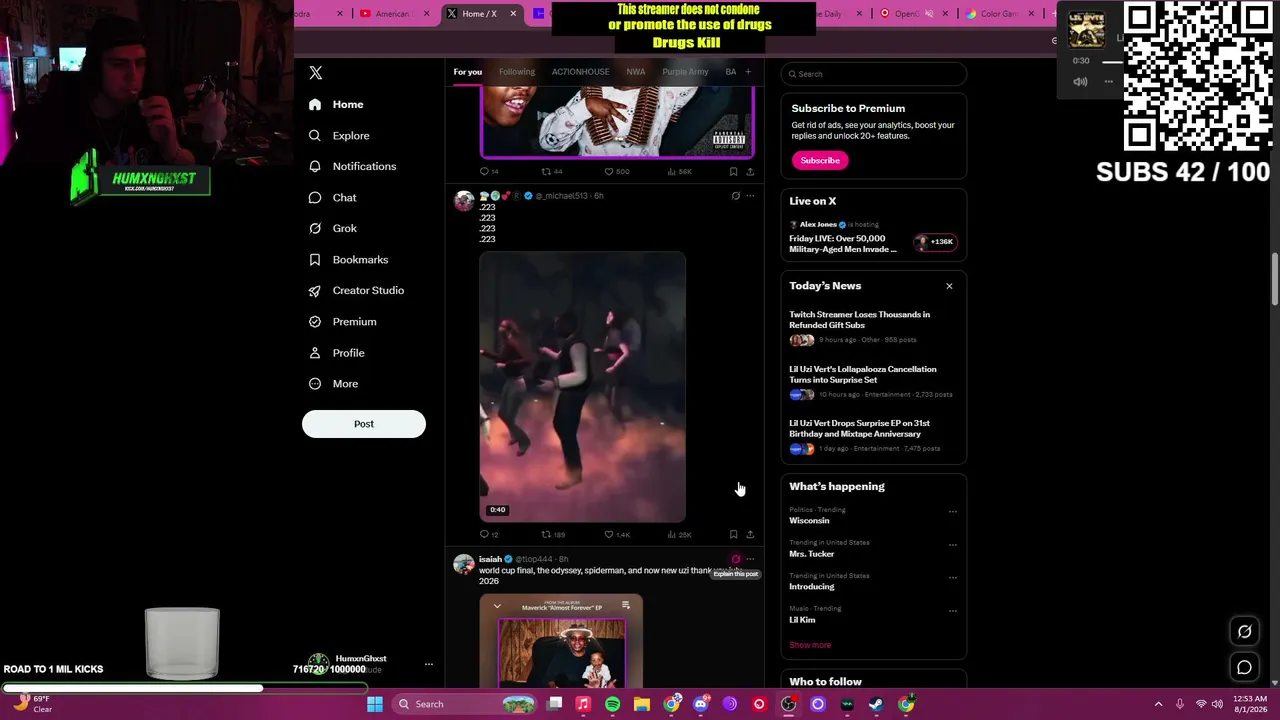This screenshot has width=1280, height=720.
Task: Add a new timeline tab with plus
Action: (748, 72)
